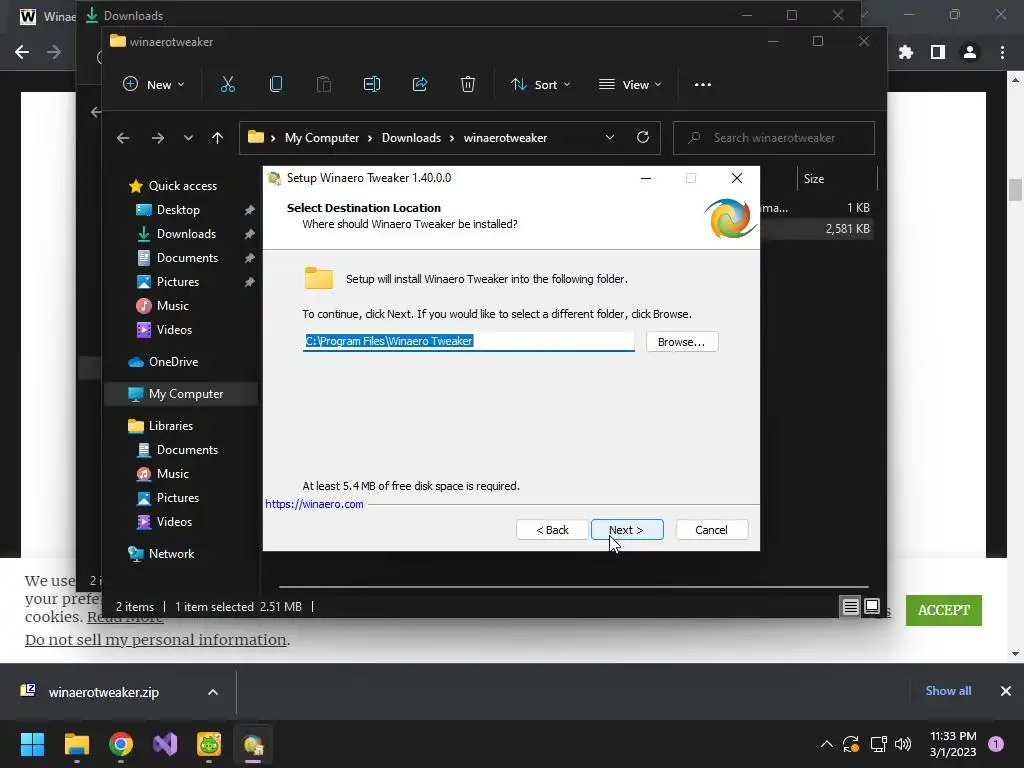1024x768 pixels.
Task: Click the 2,581 KB file row
Action: coord(817,229)
